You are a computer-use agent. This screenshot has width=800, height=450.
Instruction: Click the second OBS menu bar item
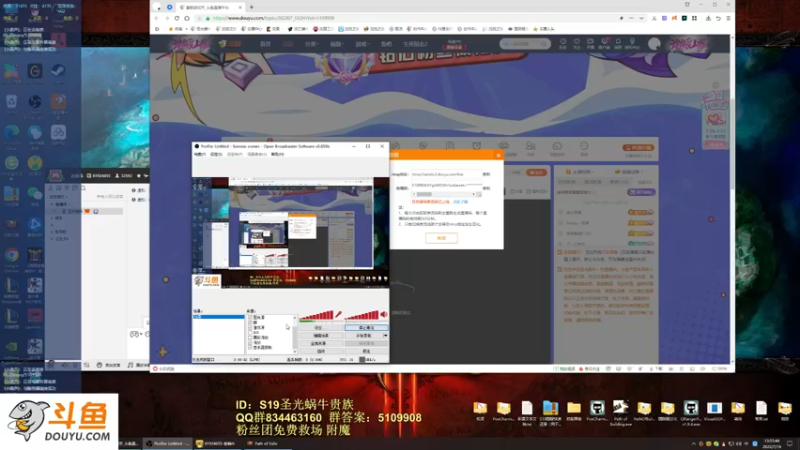(x=216, y=154)
